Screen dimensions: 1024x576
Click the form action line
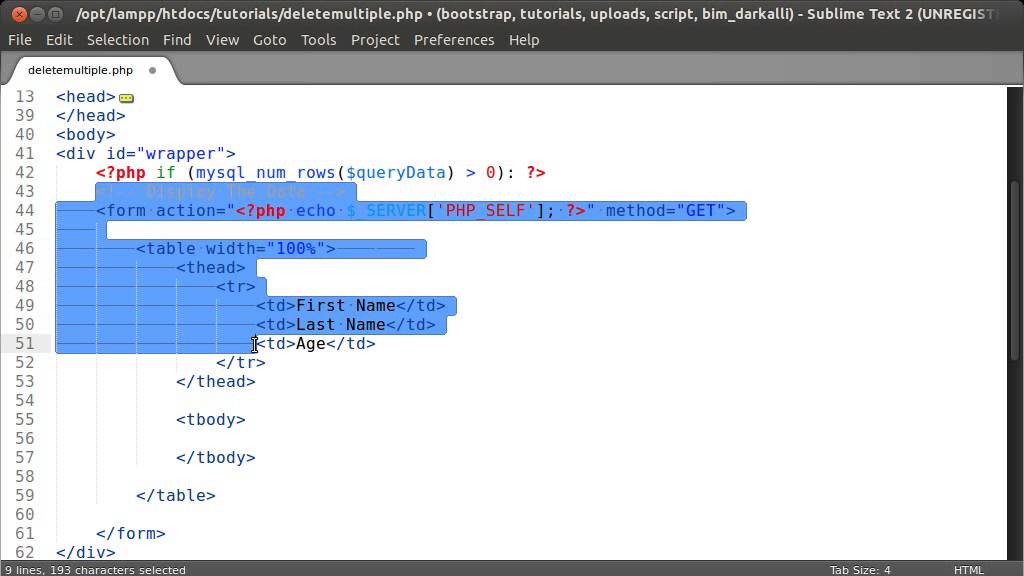coord(415,210)
